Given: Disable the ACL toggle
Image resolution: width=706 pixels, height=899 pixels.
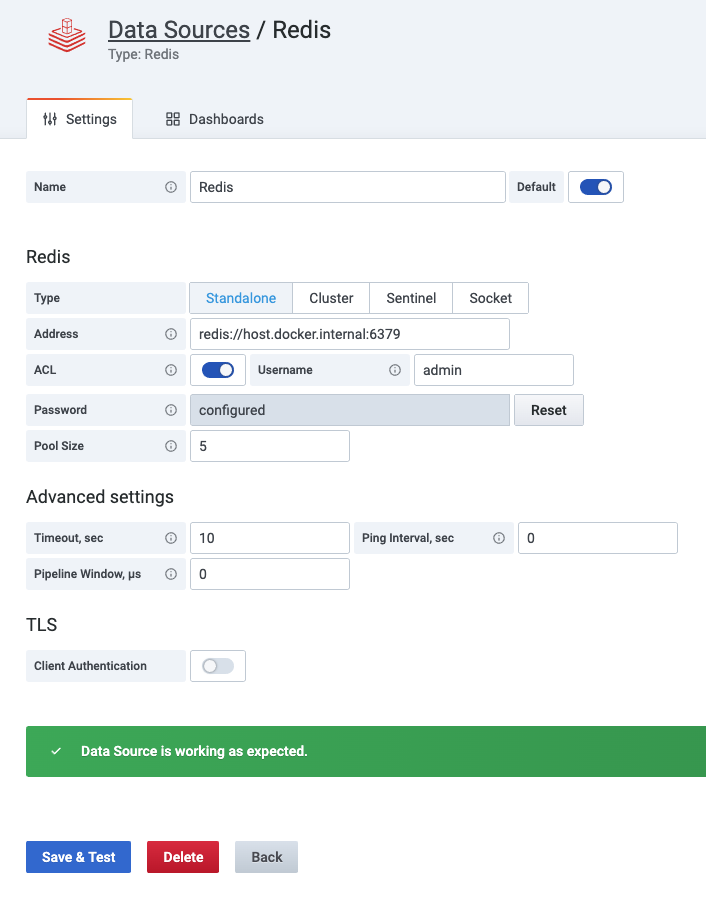Looking at the screenshot, I should (x=218, y=370).
